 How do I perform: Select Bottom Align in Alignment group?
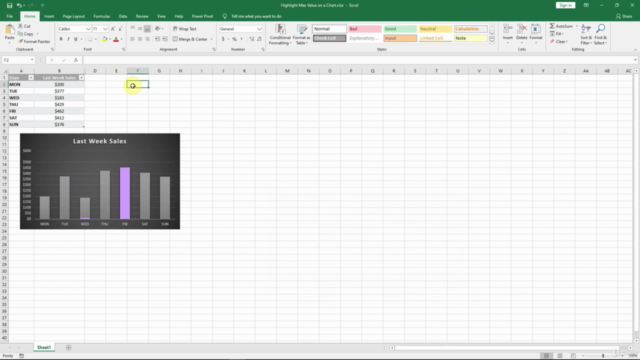(147, 29)
